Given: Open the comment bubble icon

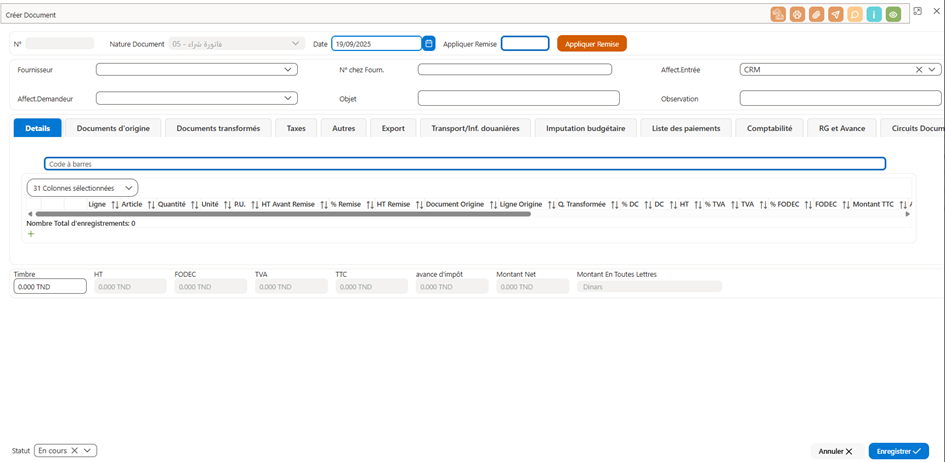Looking at the screenshot, I should (x=855, y=14).
